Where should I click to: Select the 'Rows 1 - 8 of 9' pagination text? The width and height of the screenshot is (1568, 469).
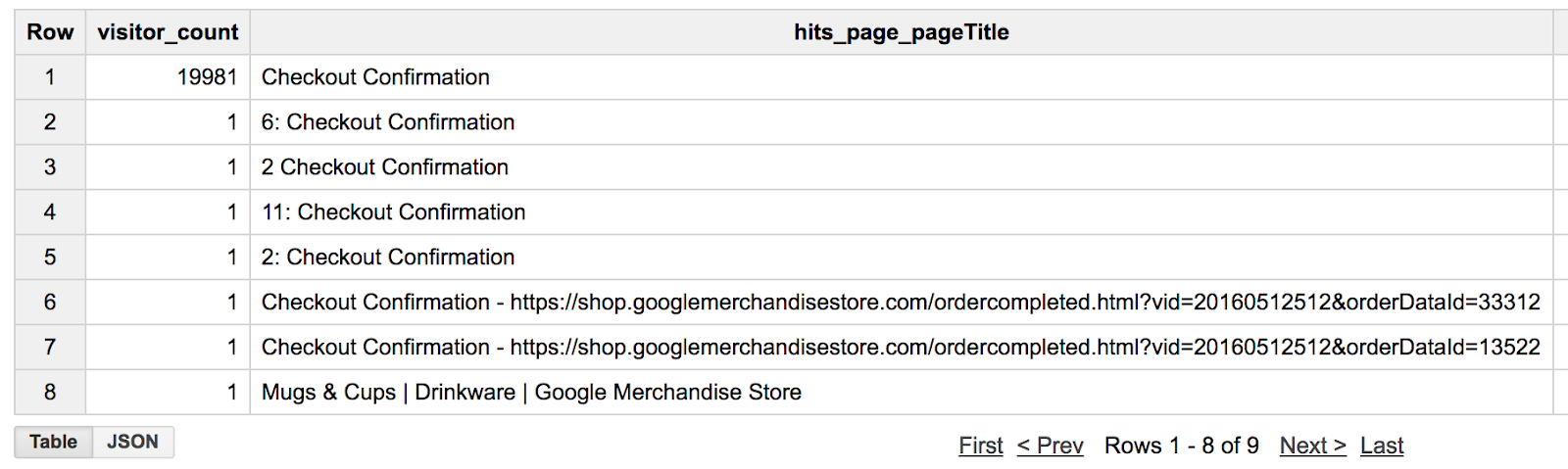coord(1181,446)
